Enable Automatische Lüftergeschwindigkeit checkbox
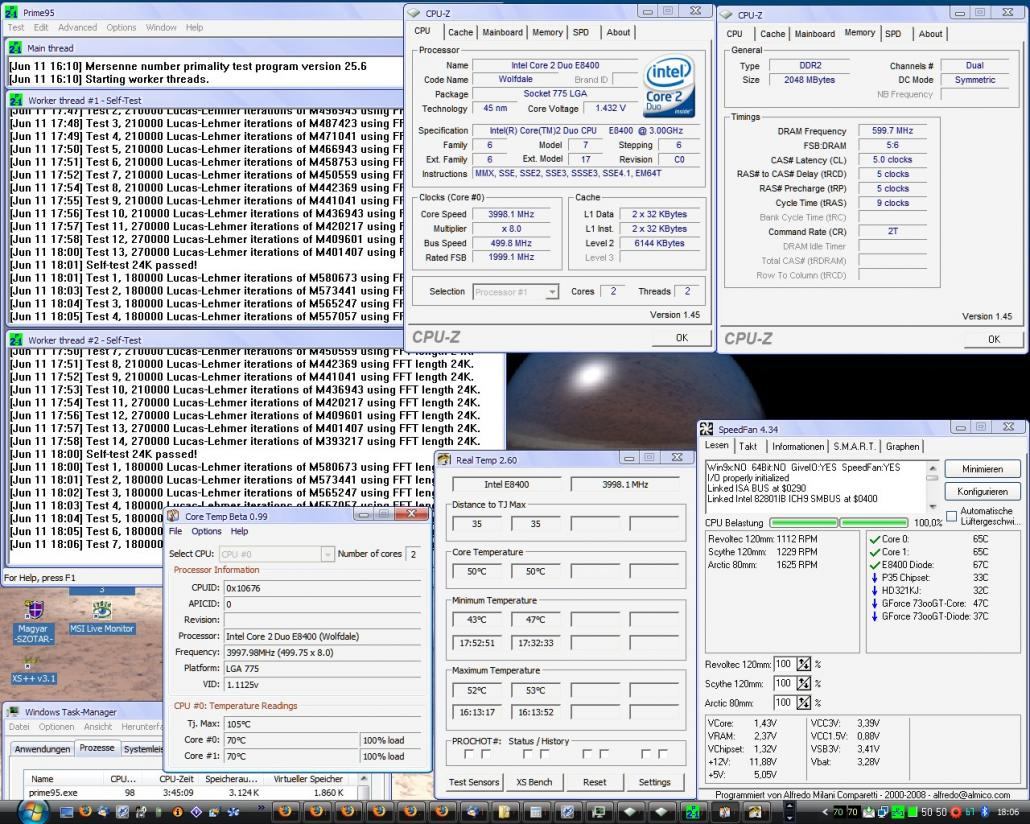This screenshot has height=824, width=1030. pos(951,516)
